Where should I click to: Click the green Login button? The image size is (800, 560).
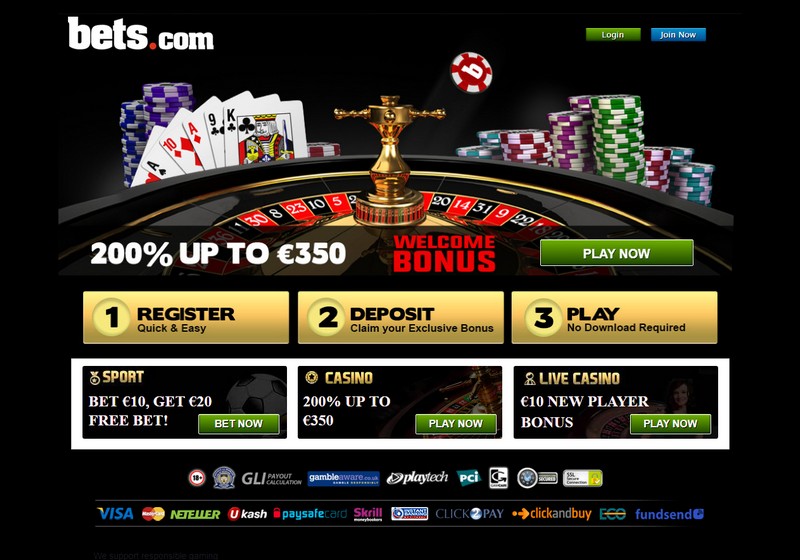tap(613, 35)
